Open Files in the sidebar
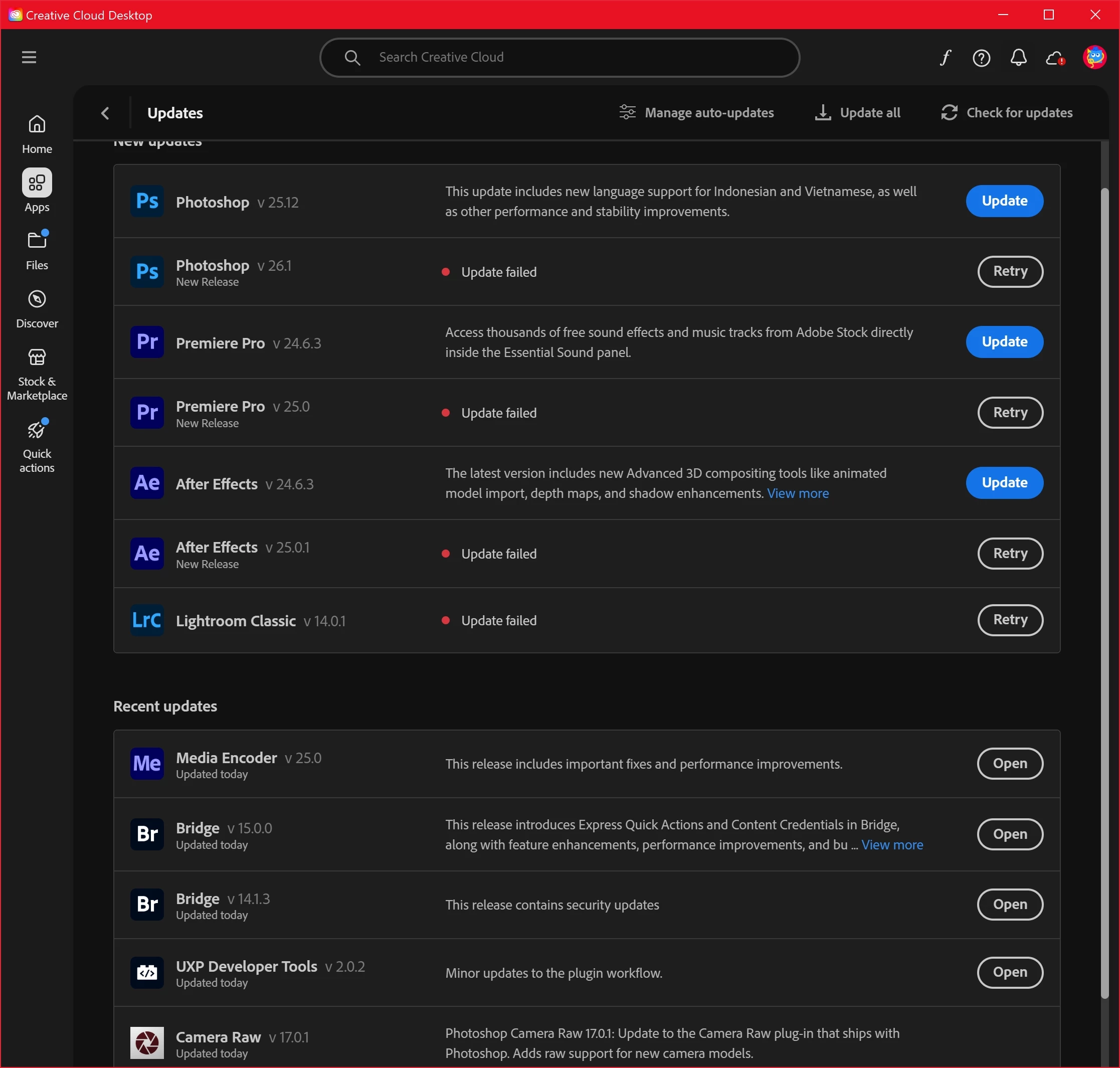 37,251
